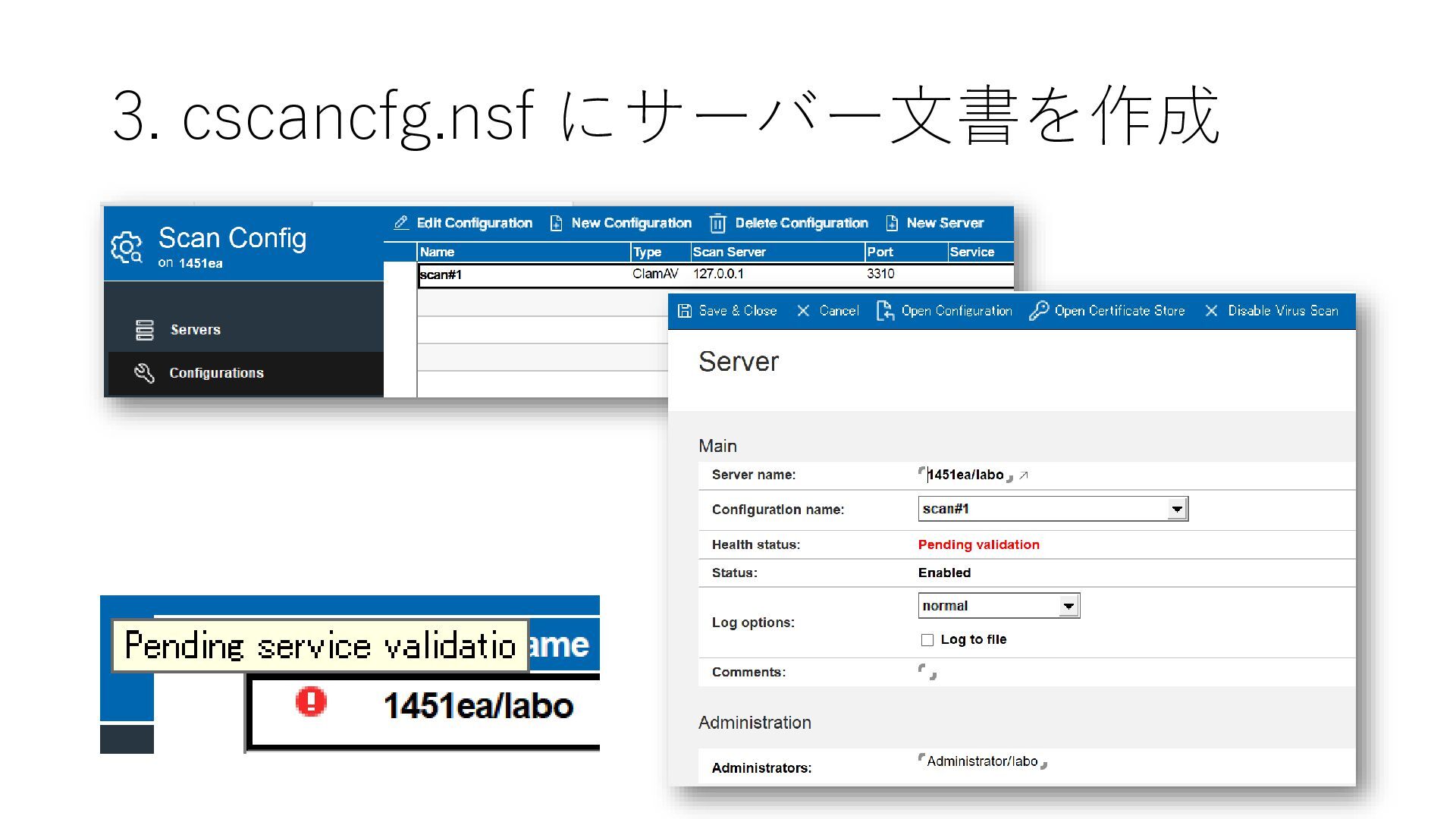The width and height of the screenshot is (1456, 819).
Task: Expand the Configuration name dropdown
Action: click(x=1176, y=509)
